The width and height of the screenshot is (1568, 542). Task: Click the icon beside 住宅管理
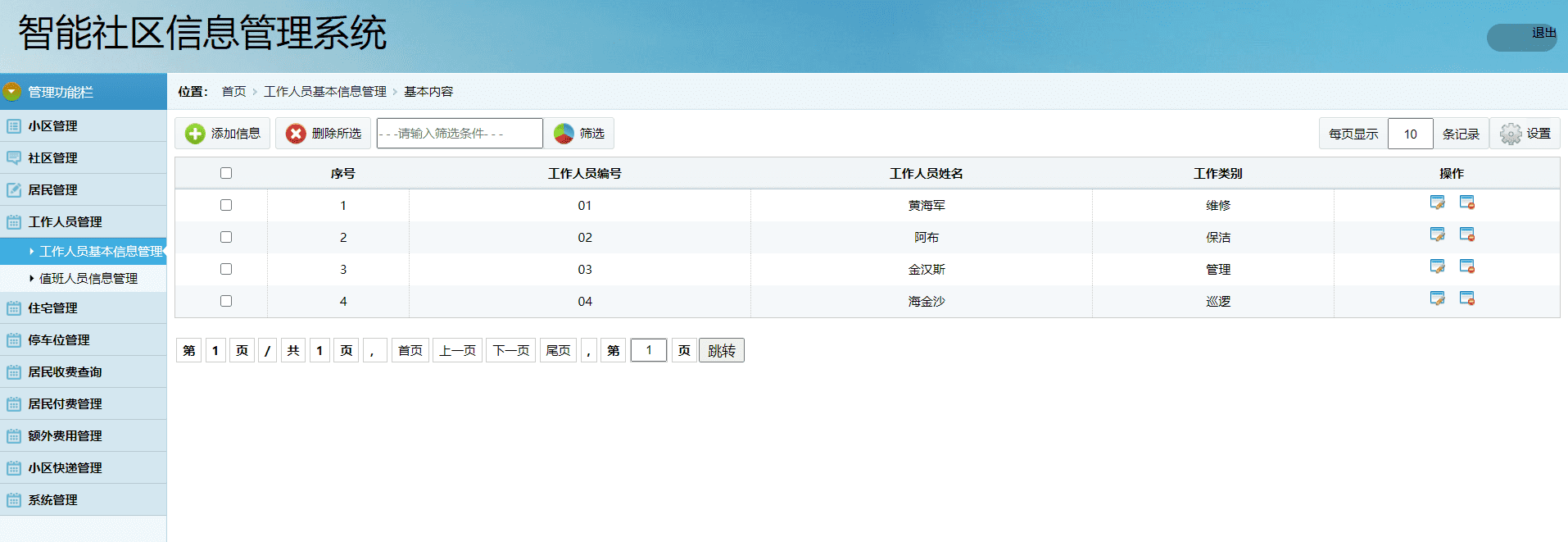14,308
